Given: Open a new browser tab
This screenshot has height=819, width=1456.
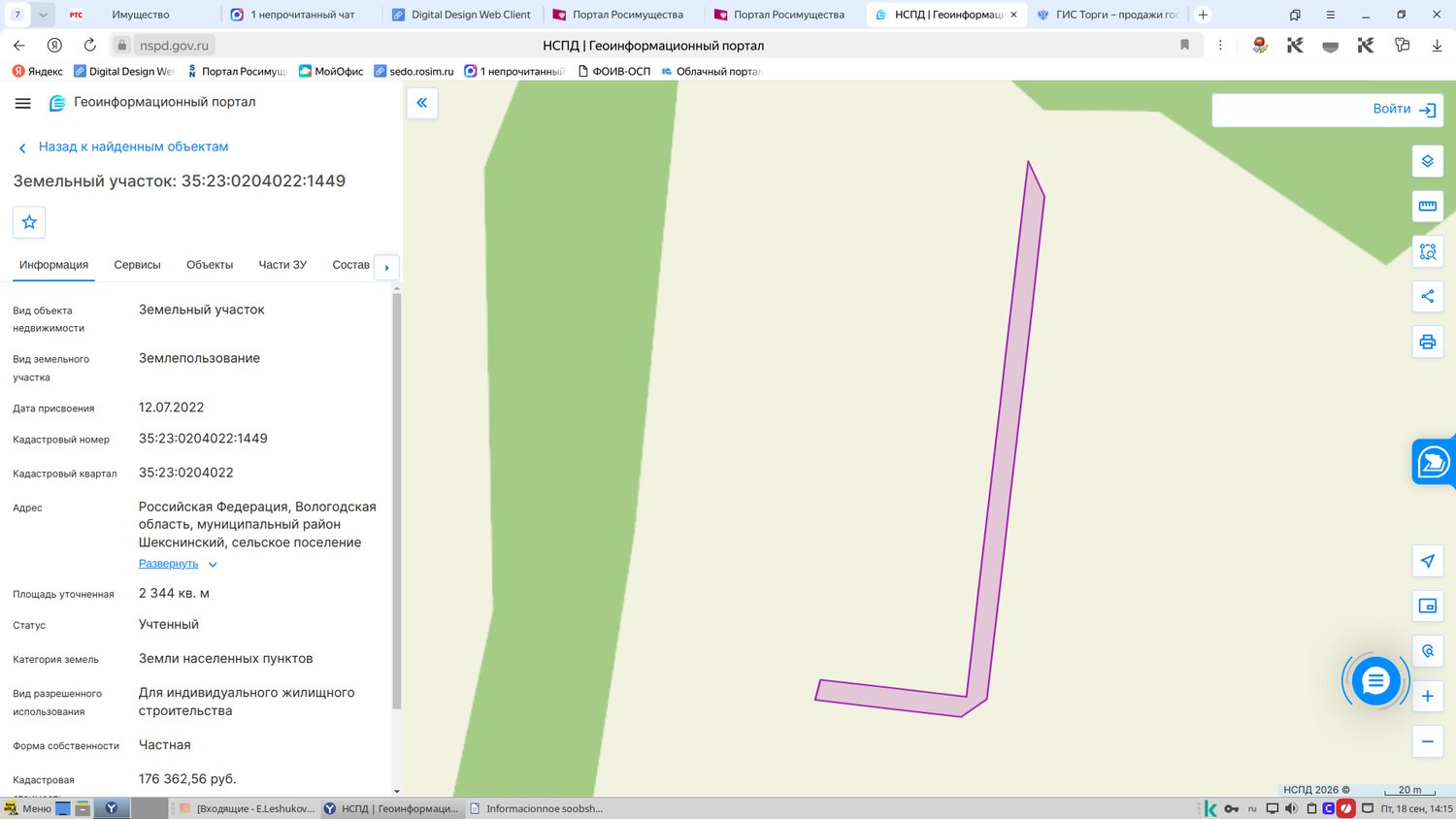Looking at the screenshot, I should (1203, 15).
